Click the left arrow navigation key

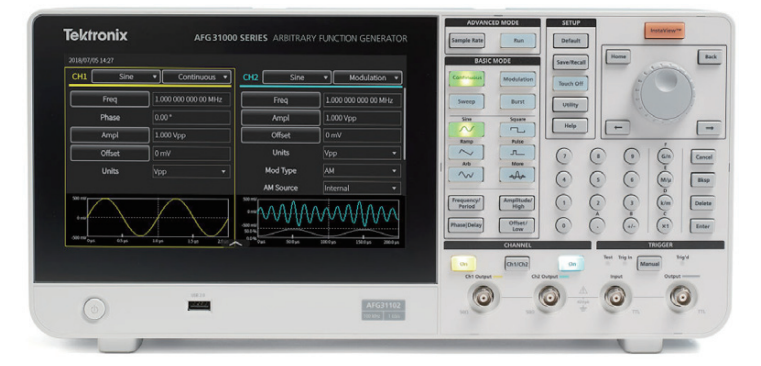tap(618, 128)
